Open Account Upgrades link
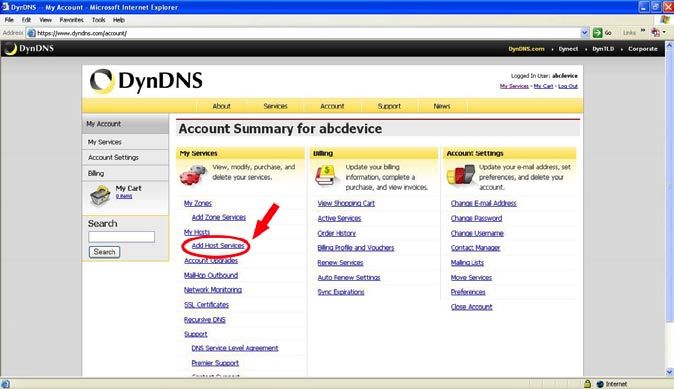Screen dimensions: 674x389 coord(211,260)
